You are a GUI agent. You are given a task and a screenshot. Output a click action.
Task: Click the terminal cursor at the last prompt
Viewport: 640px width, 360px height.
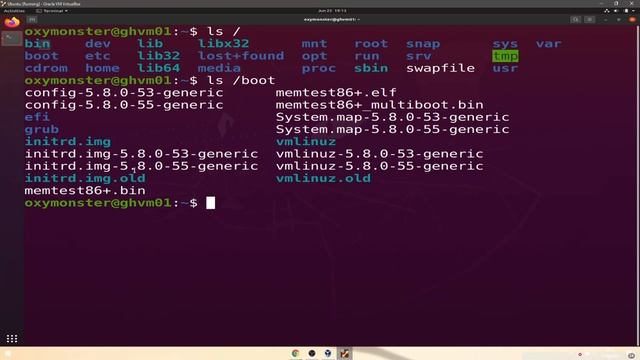[x=211, y=203]
